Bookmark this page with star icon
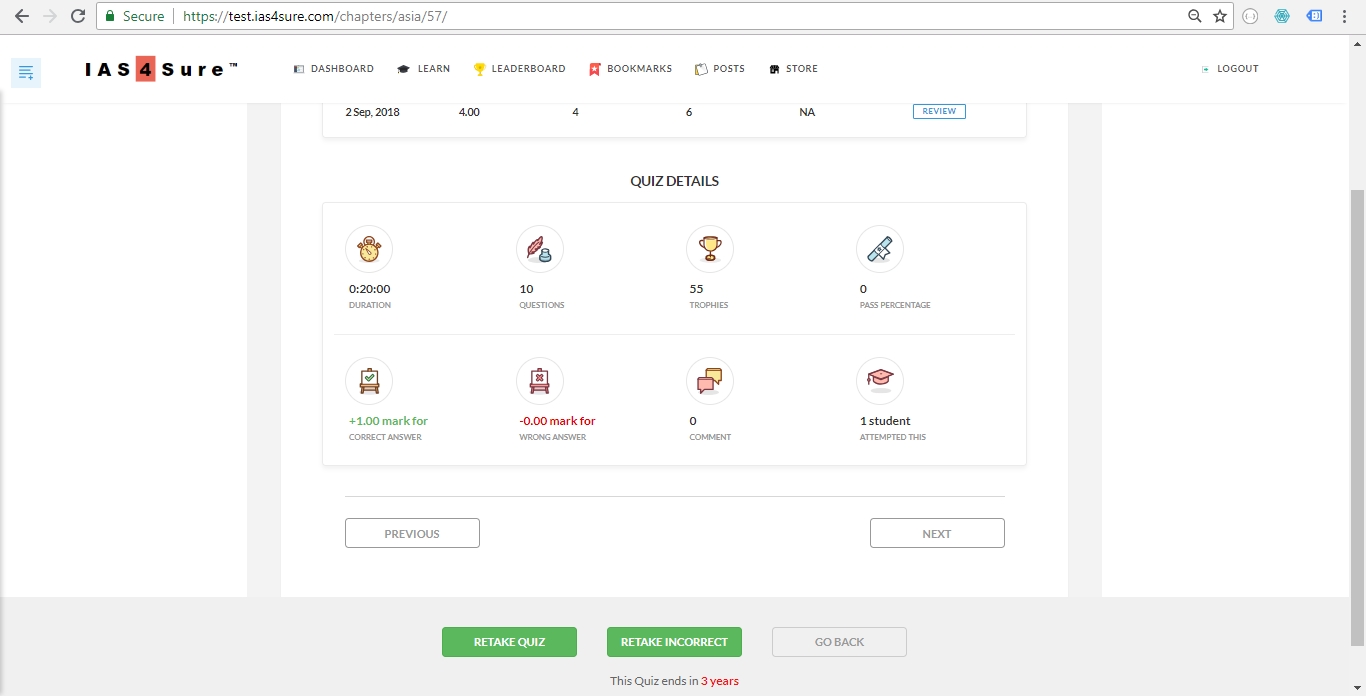This screenshot has width=1366, height=696. (1220, 16)
